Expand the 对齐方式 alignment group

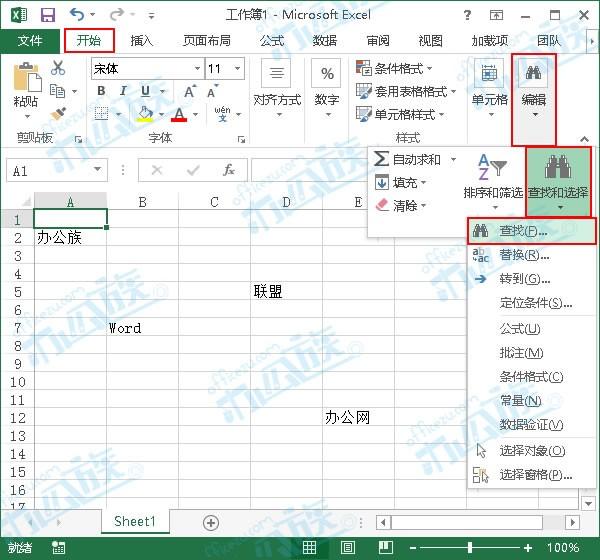[277, 90]
